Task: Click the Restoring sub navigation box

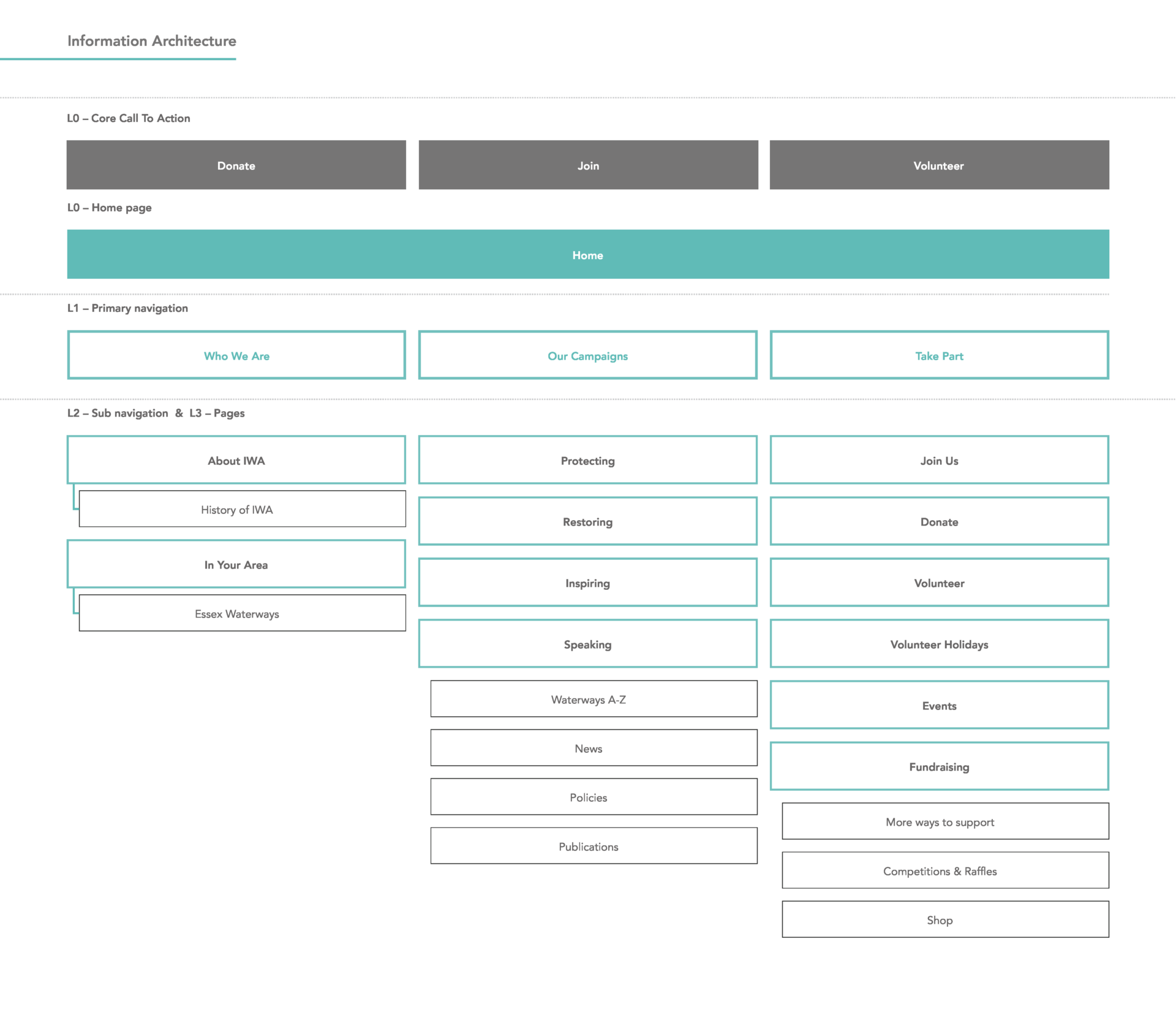Action: (588, 521)
